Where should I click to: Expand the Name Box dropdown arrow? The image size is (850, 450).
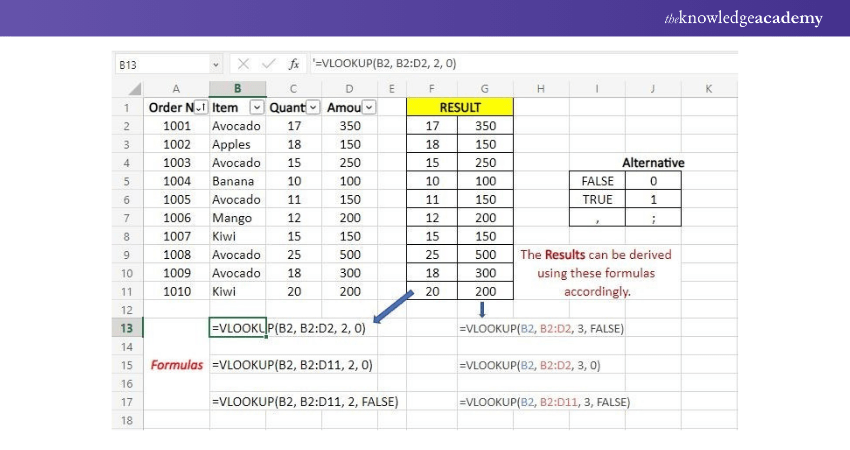coord(216,64)
